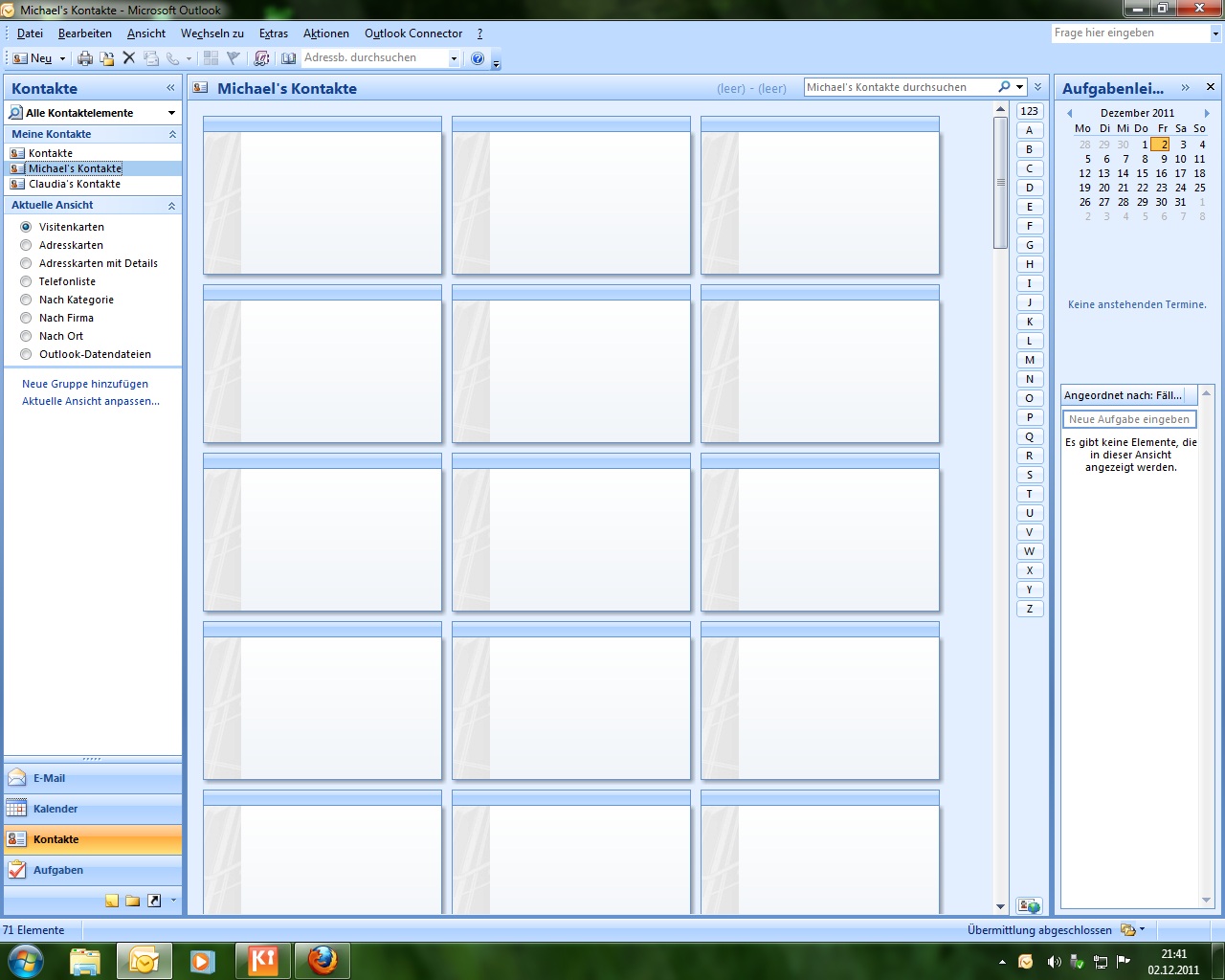
Task: Select December 15 in the date navigator
Action: (1142, 173)
